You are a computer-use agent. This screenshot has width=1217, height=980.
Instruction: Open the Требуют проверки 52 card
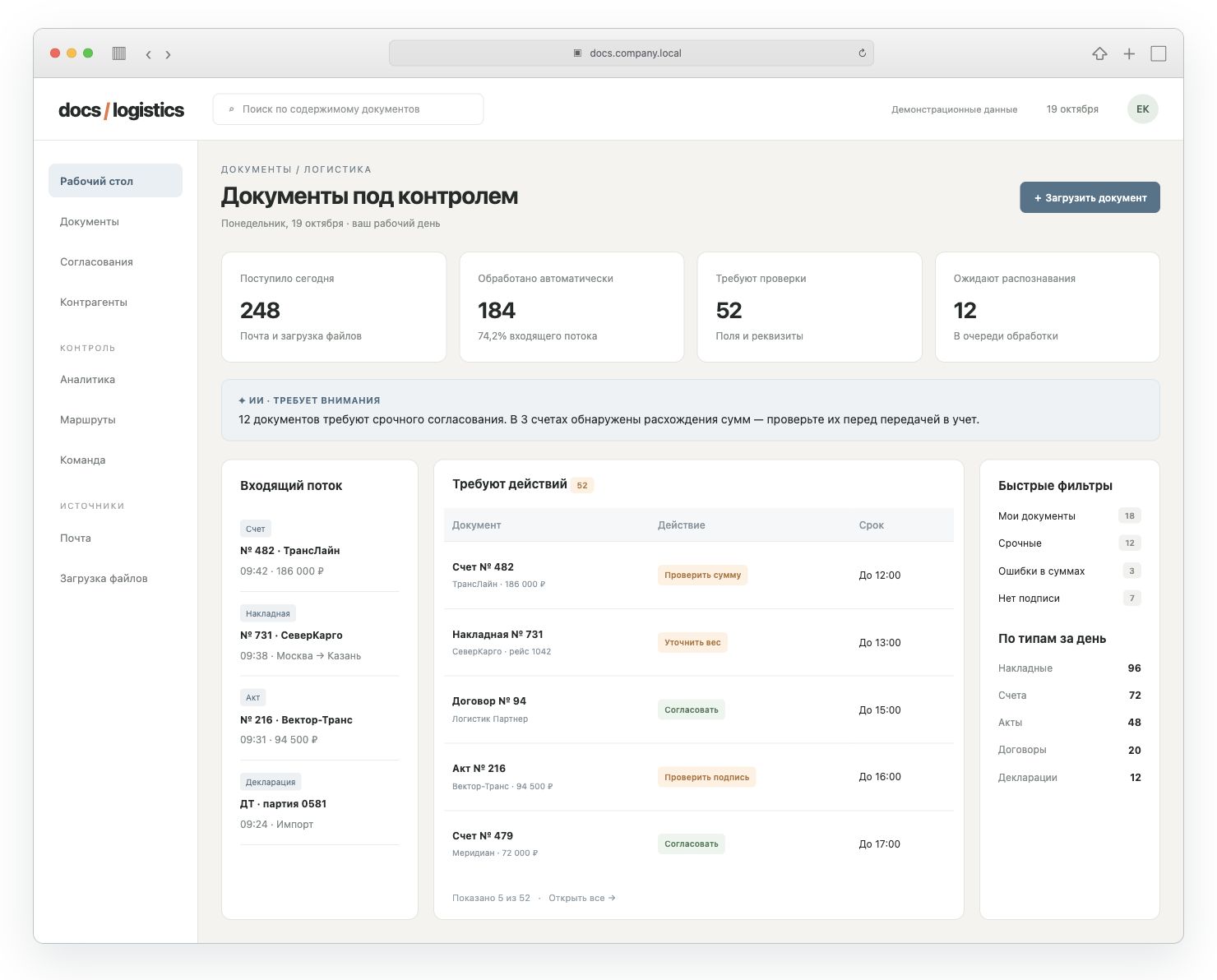pos(809,307)
